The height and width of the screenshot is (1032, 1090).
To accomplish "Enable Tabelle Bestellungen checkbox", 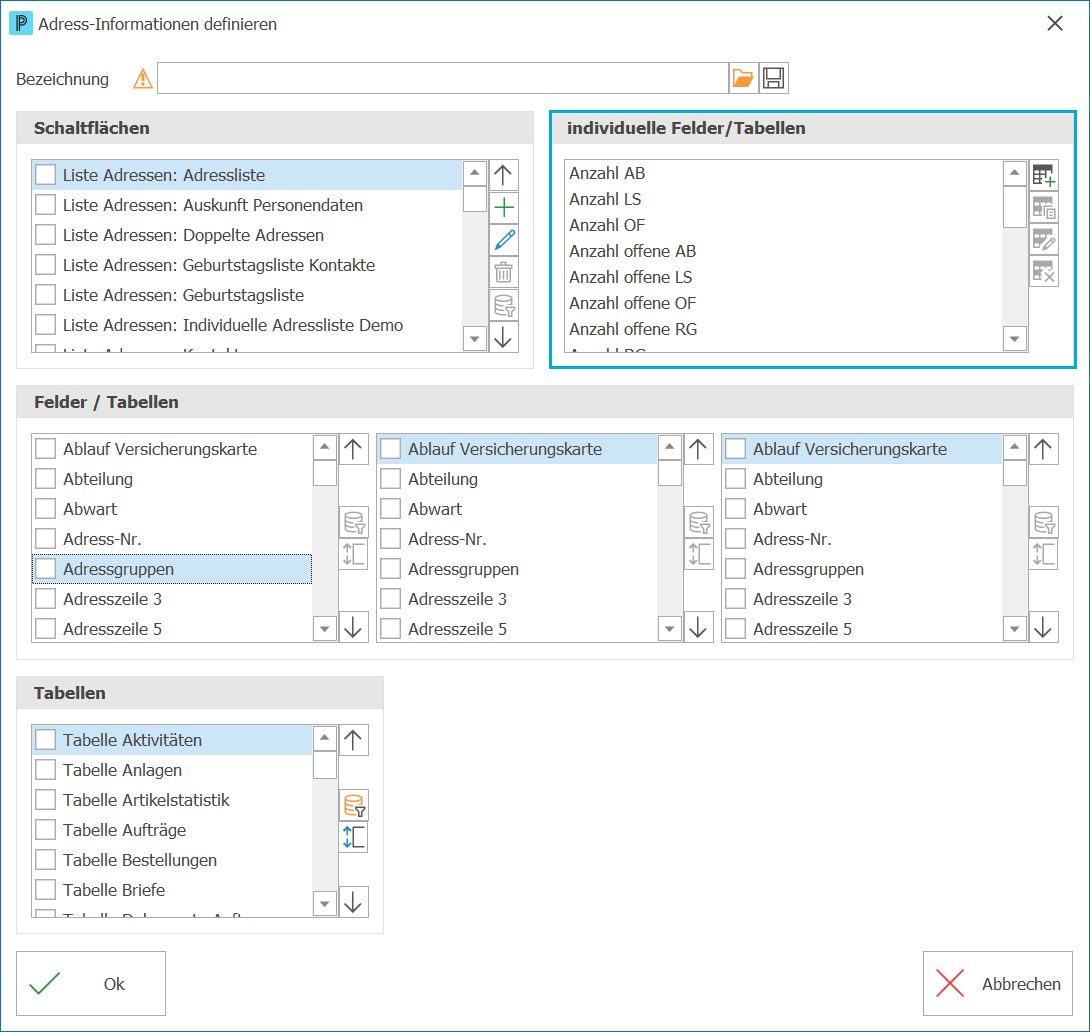I will [46, 860].
